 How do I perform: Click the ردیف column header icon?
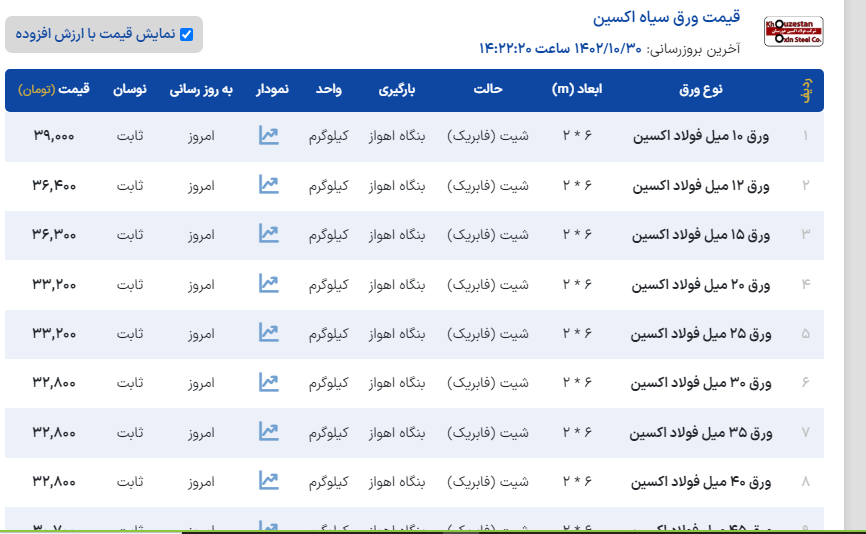click(x=805, y=90)
